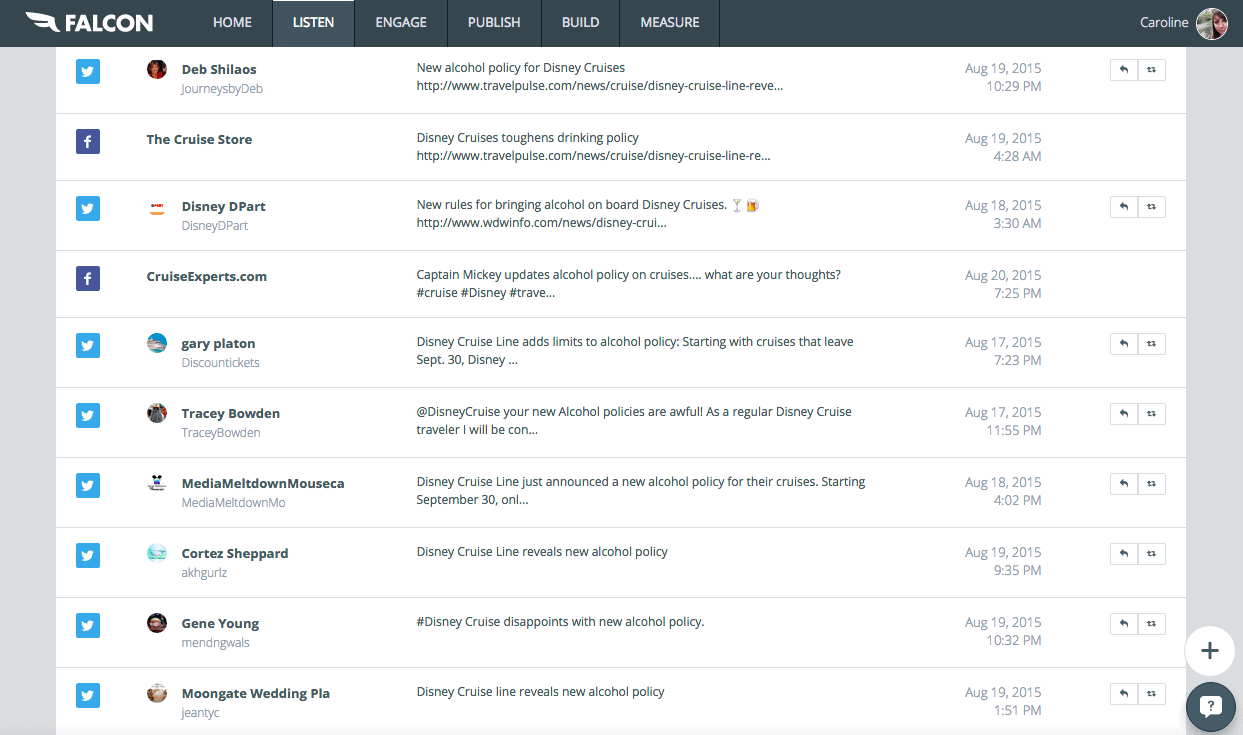Viewport: 1243px width, 735px height.
Task: Click reply icon on Tracey Bowden's tweet
Action: (1124, 414)
